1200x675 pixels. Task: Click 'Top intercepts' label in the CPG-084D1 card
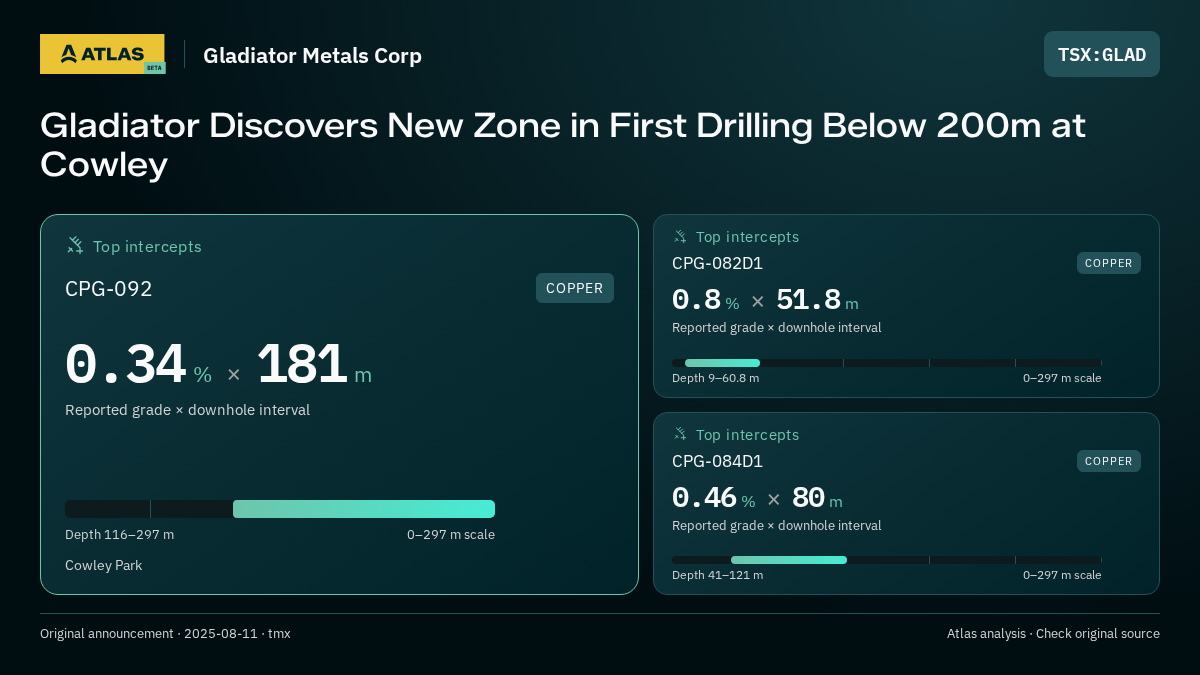(x=747, y=435)
